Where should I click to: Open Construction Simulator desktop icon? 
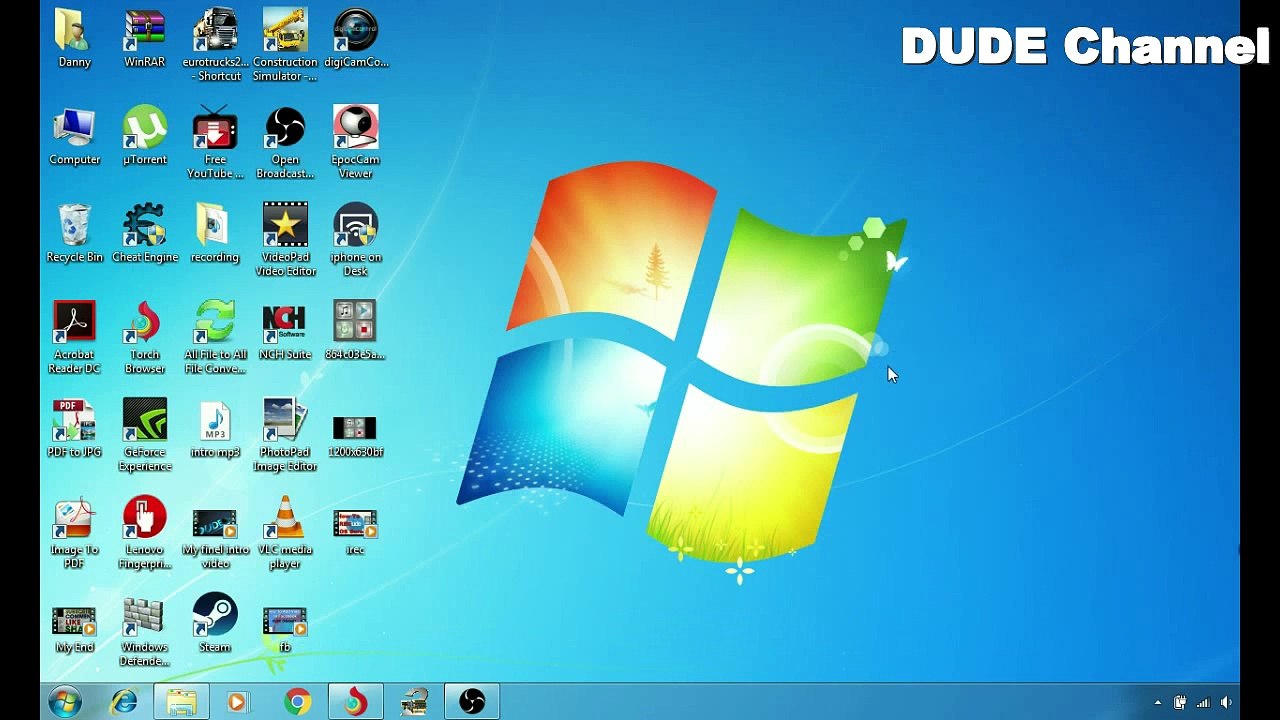click(285, 45)
